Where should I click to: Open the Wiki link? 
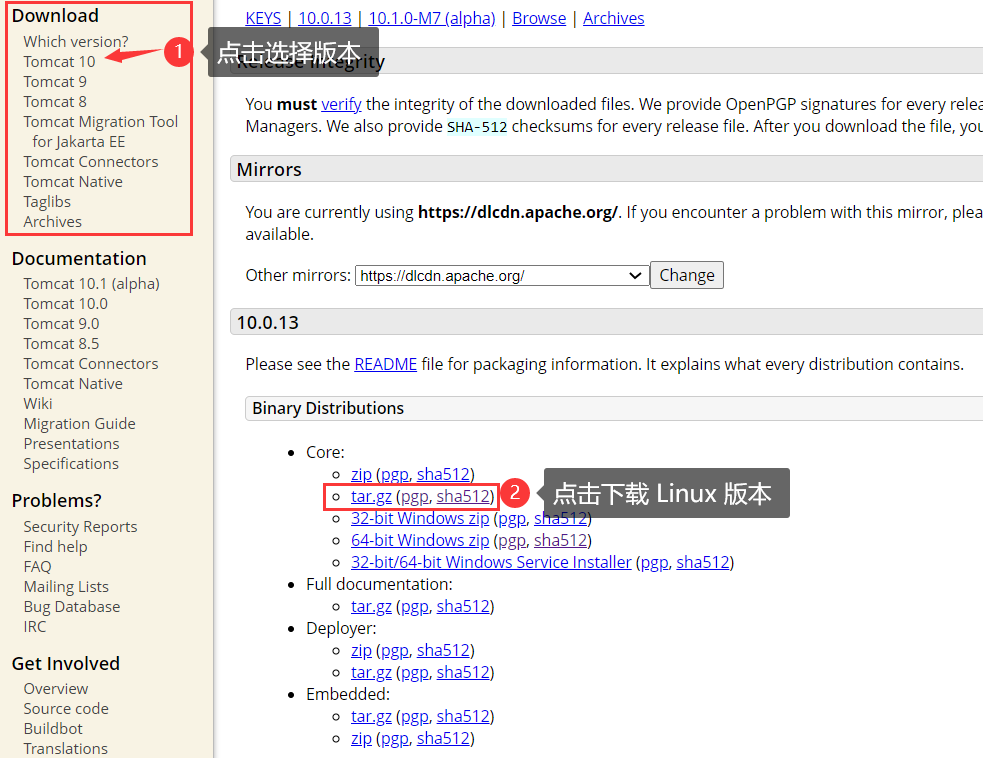[x=38, y=404]
